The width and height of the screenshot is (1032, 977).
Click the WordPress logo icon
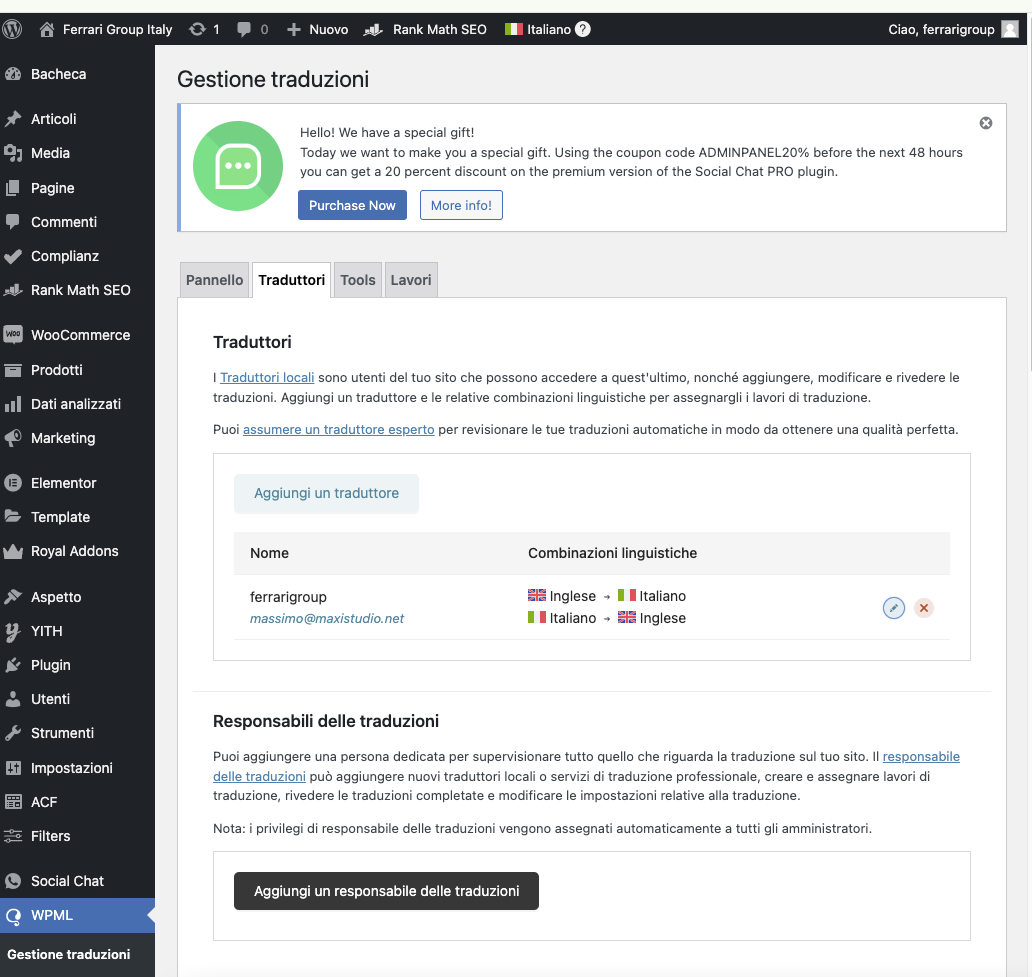click(12, 29)
